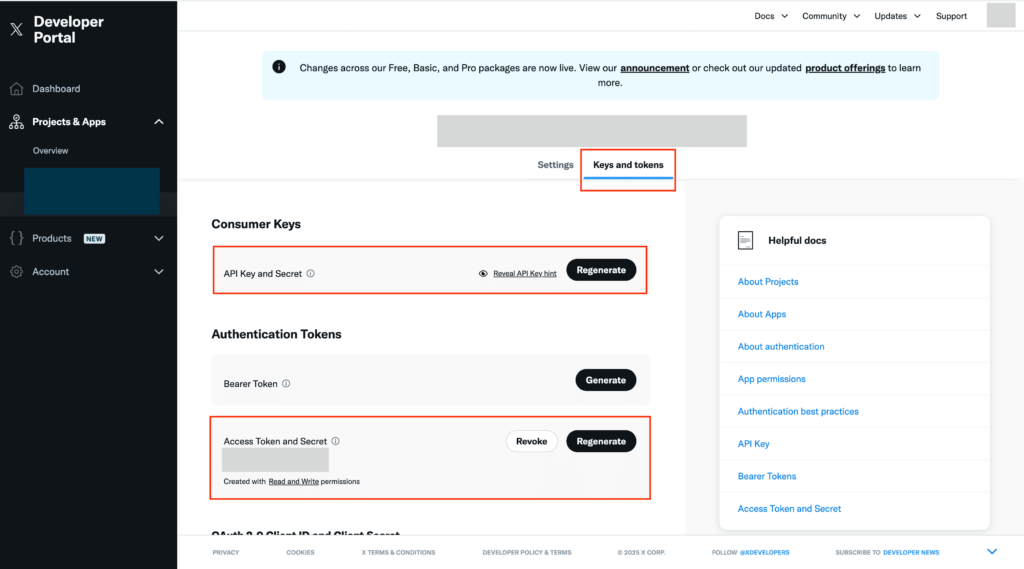The image size is (1024, 569).
Task: Click the Dashboard home icon
Action: (16, 89)
